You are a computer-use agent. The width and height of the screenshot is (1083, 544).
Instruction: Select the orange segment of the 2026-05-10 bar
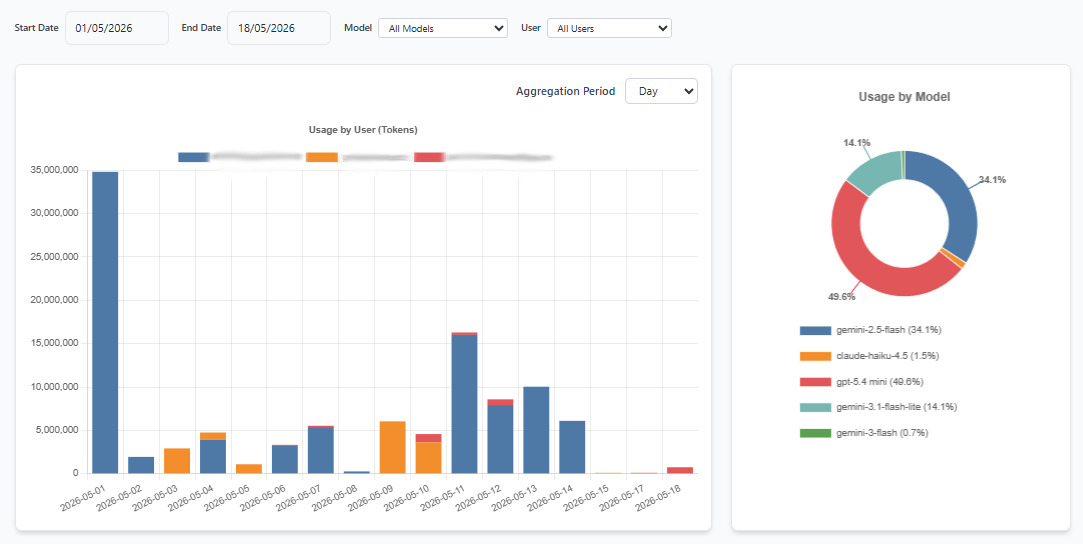(428, 458)
